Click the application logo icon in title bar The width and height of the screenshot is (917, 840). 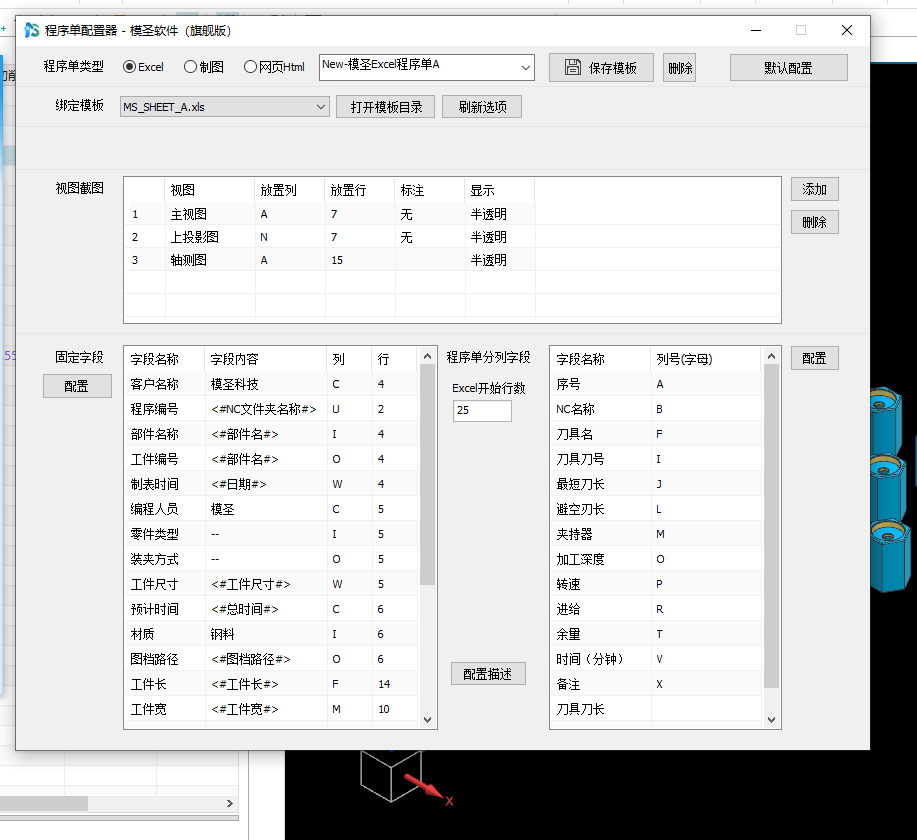pos(32,30)
